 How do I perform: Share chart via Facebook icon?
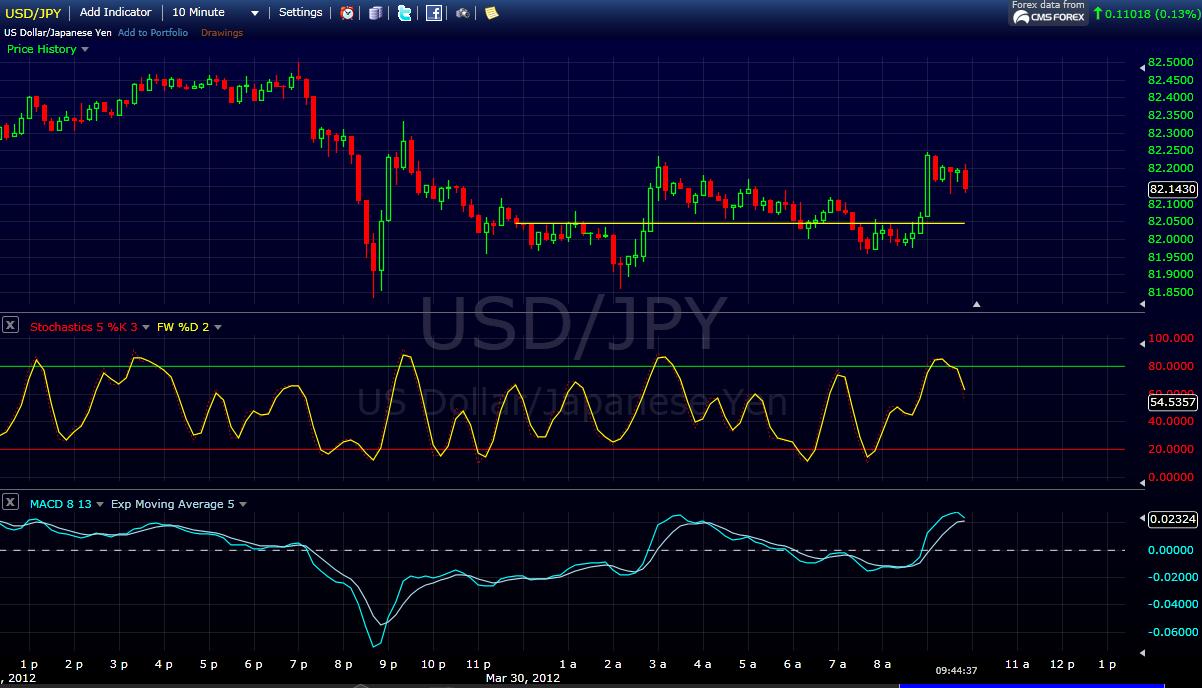434,13
